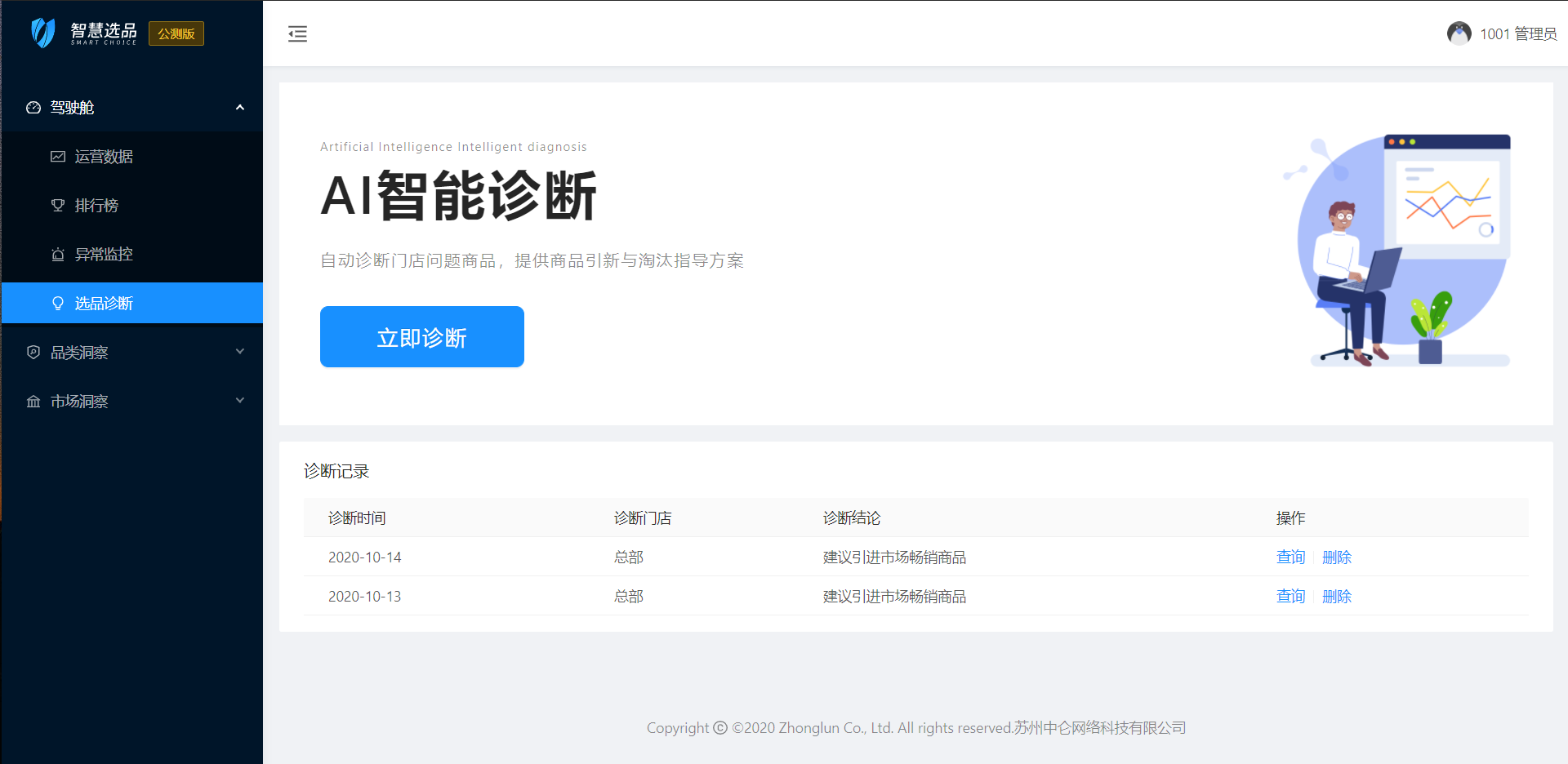Click the 智慧选品 logo icon
1568x764 pixels.
[x=42, y=33]
